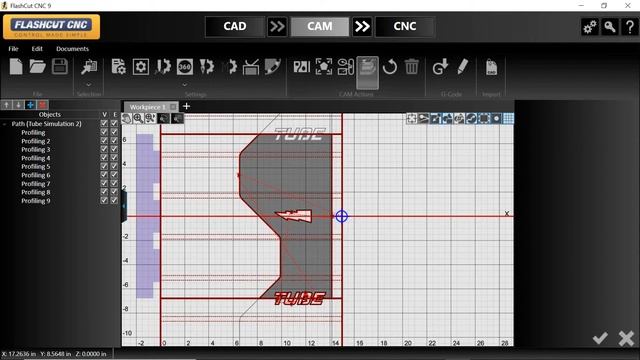Toggle E checkbox for Path (Tube Simulation 2)
This screenshot has height=360, width=640.
(x=114, y=123)
